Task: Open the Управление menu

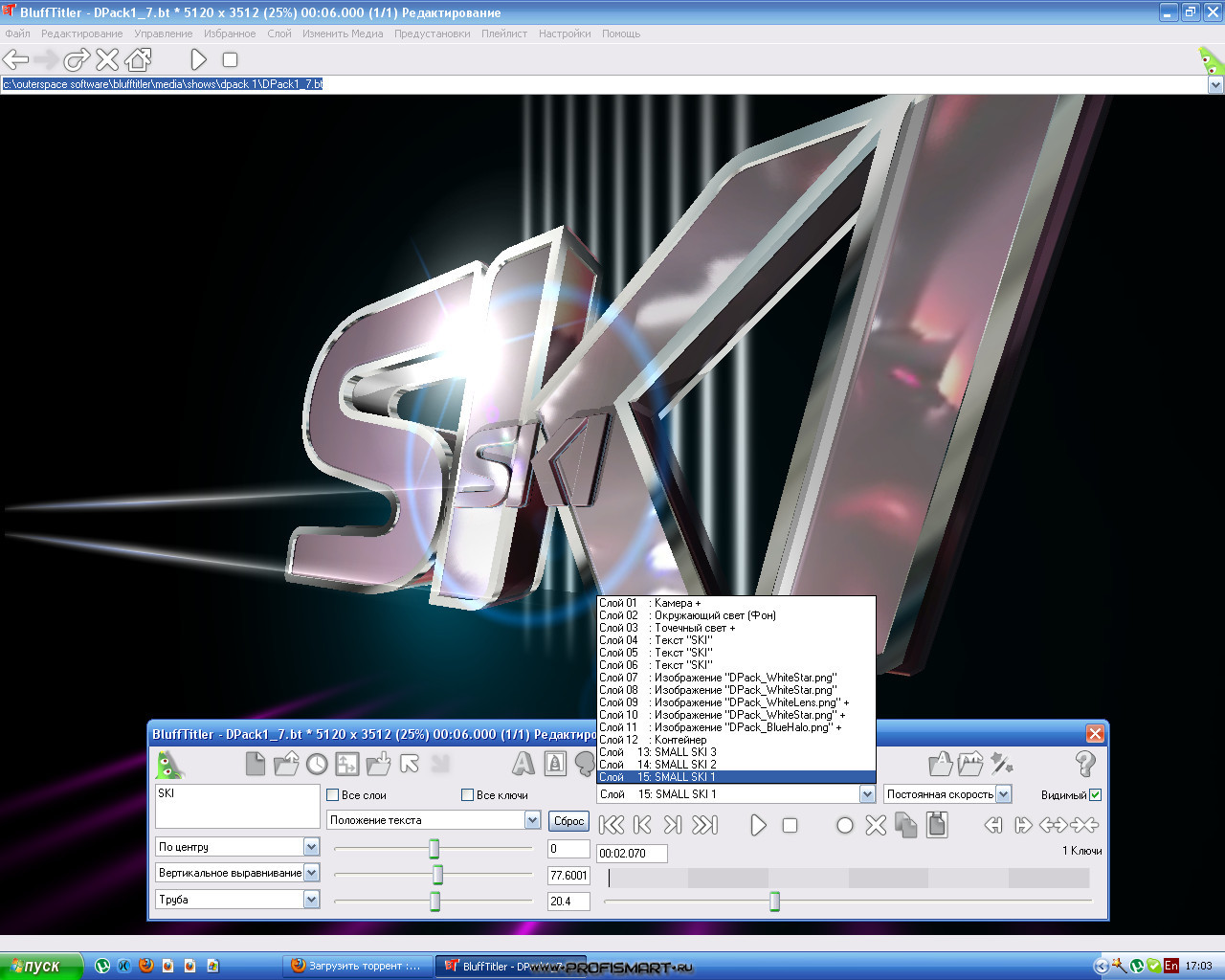Action: [163, 33]
